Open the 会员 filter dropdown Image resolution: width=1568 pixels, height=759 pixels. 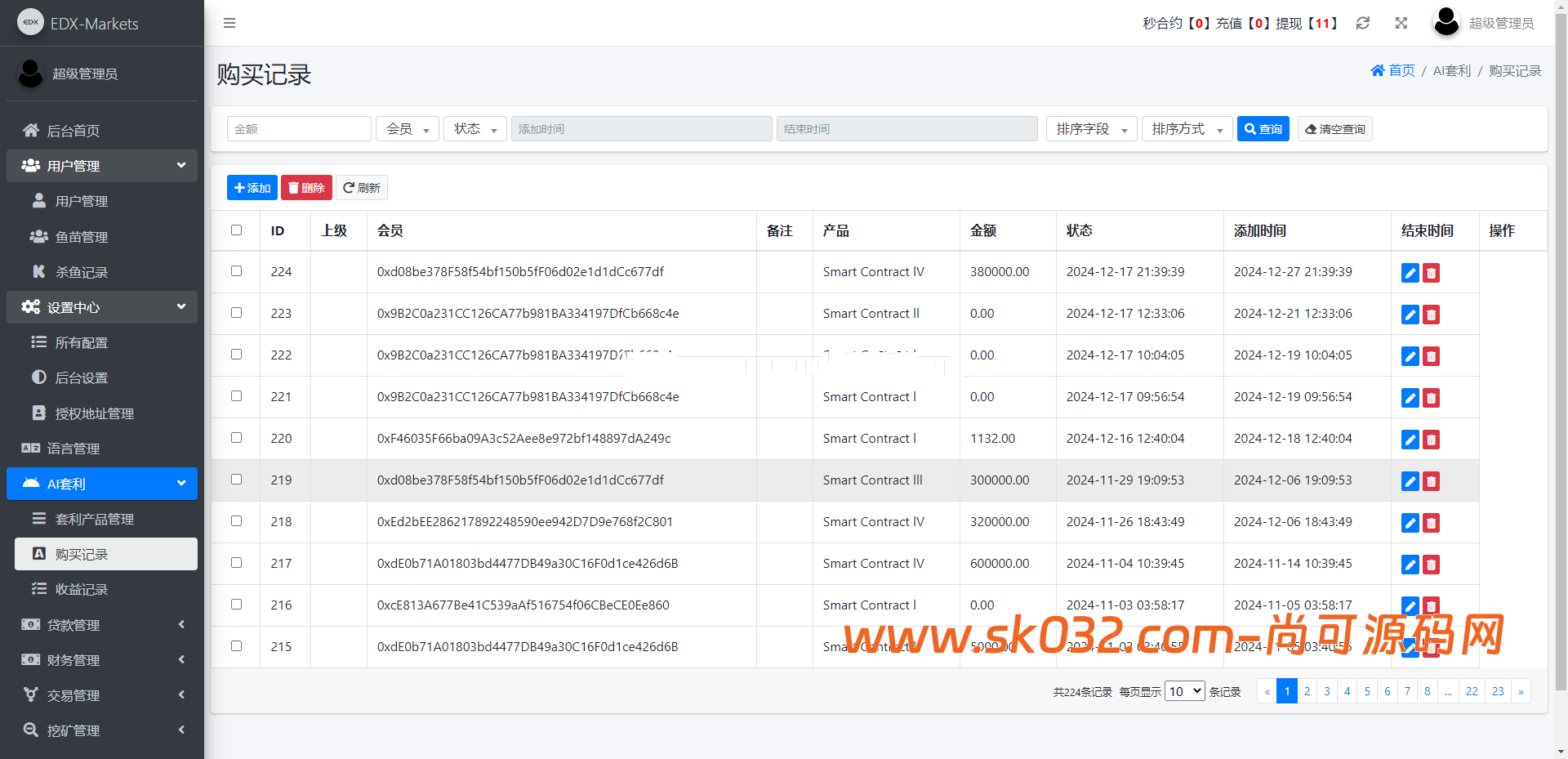click(x=407, y=129)
